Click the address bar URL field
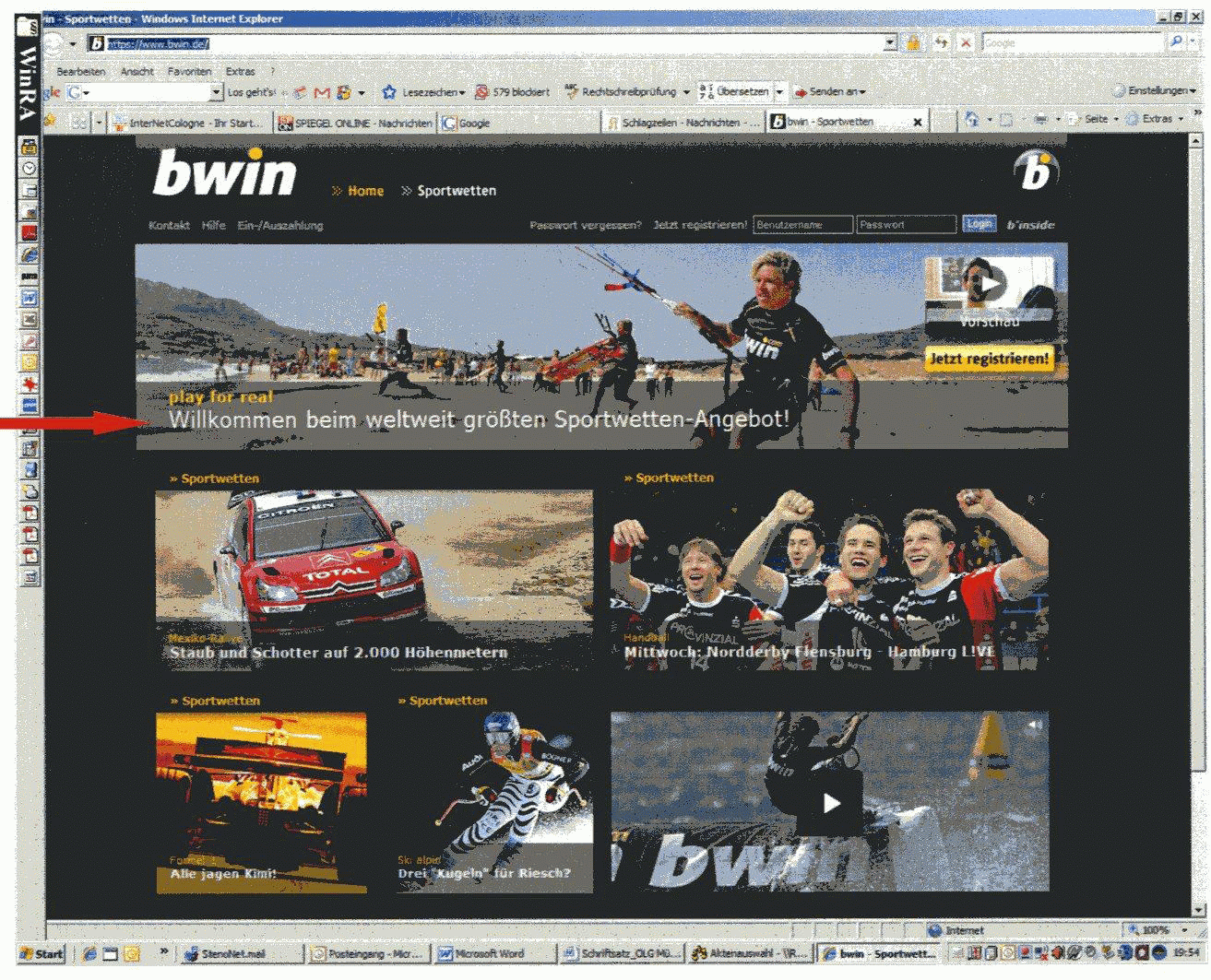1211x980 pixels. click(493, 43)
